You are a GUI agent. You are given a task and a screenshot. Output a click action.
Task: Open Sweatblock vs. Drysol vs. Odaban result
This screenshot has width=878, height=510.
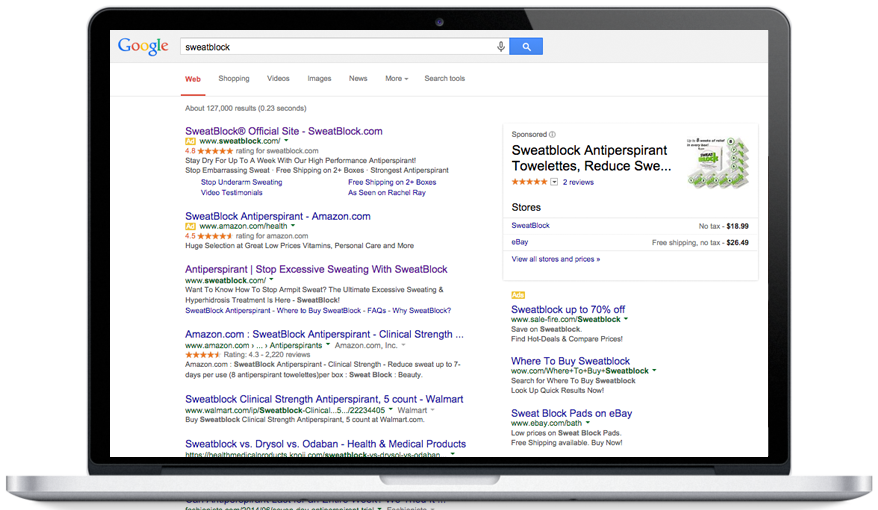[x=325, y=444]
